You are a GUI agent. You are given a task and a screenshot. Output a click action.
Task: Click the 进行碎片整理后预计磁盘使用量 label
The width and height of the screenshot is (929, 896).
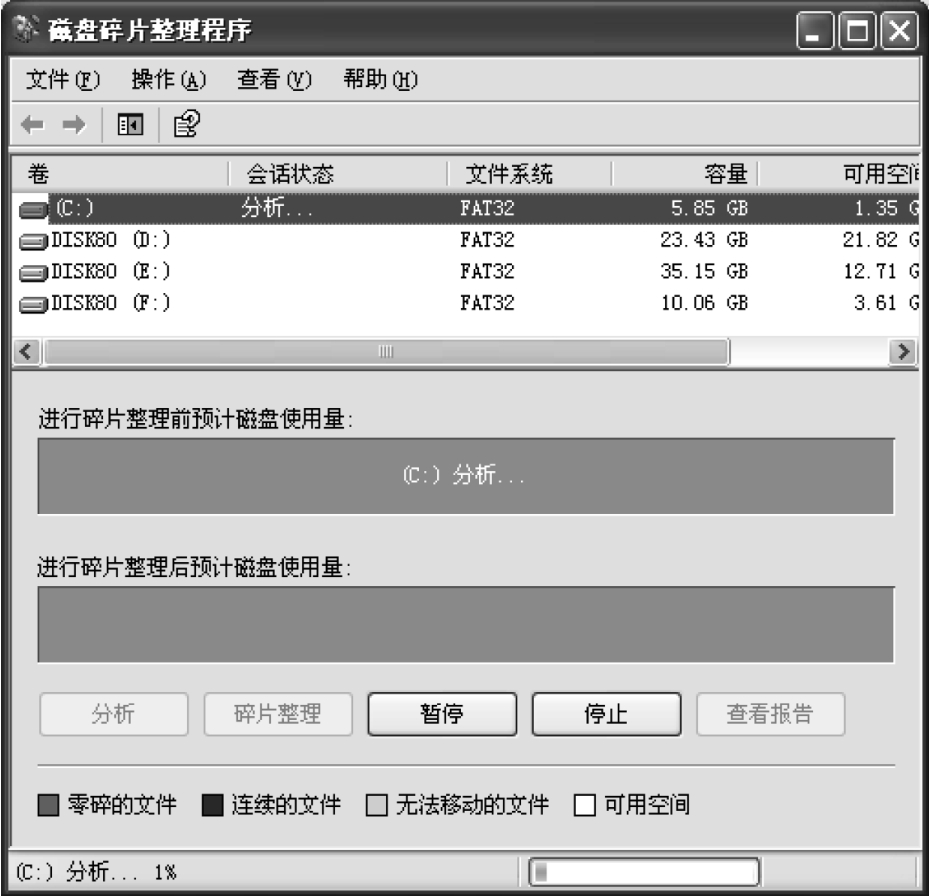[194, 567]
